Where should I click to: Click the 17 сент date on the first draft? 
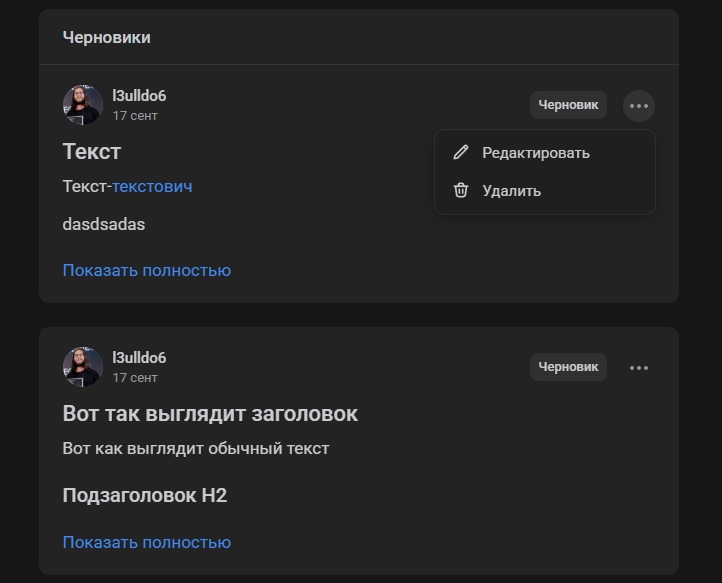[135, 116]
